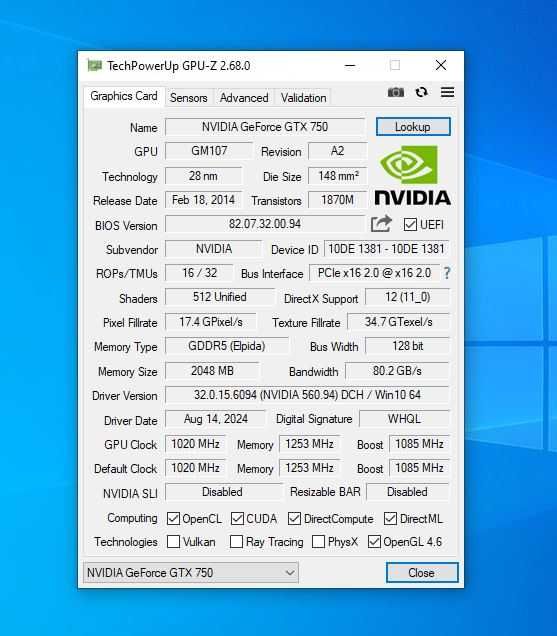Click Default Clock value 1020 MHz
The width and height of the screenshot is (557, 636).
pyautogui.click(x=195, y=467)
